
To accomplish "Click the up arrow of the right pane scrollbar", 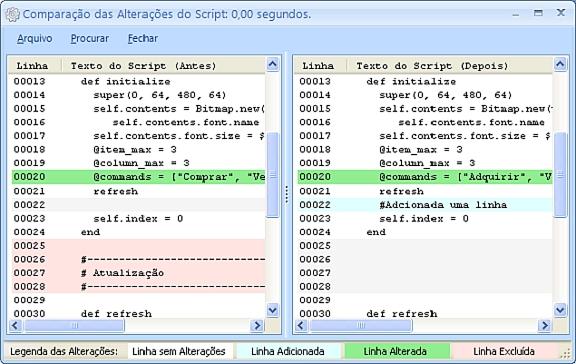I will click(560, 65).
